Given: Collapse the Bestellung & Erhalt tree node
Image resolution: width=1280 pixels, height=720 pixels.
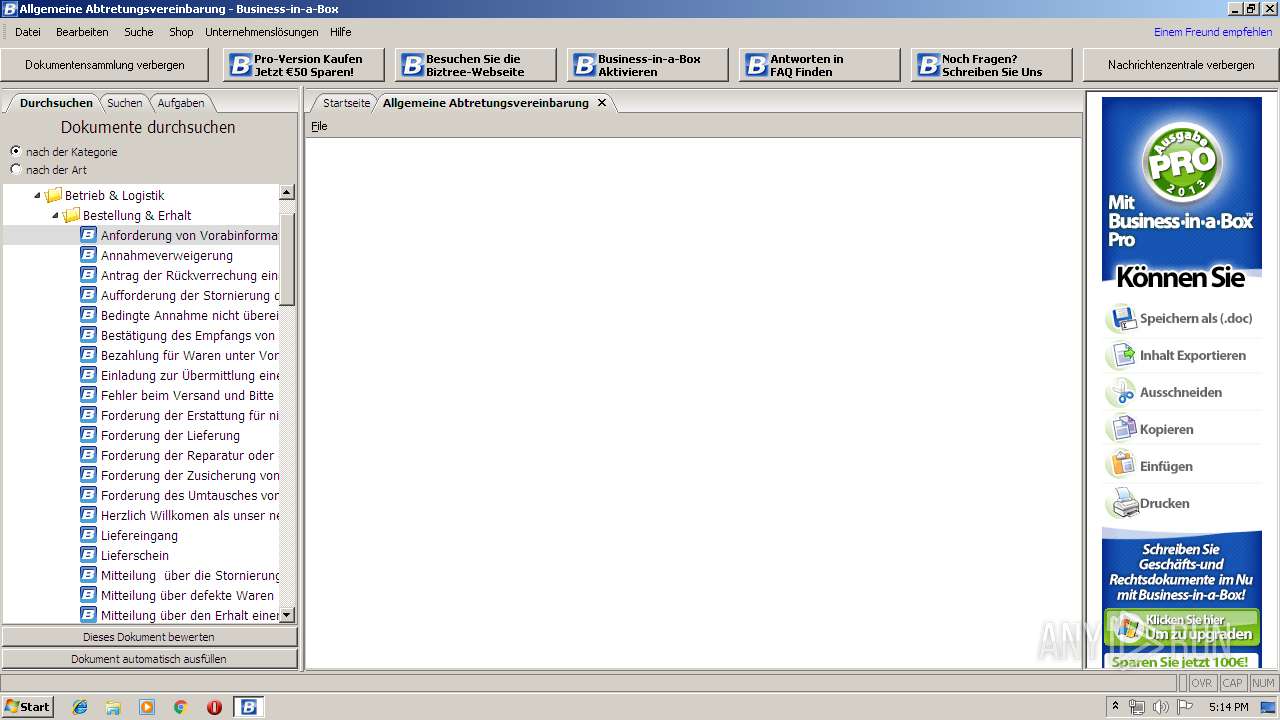Looking at the screenshot, I should (x=56, y=215).
